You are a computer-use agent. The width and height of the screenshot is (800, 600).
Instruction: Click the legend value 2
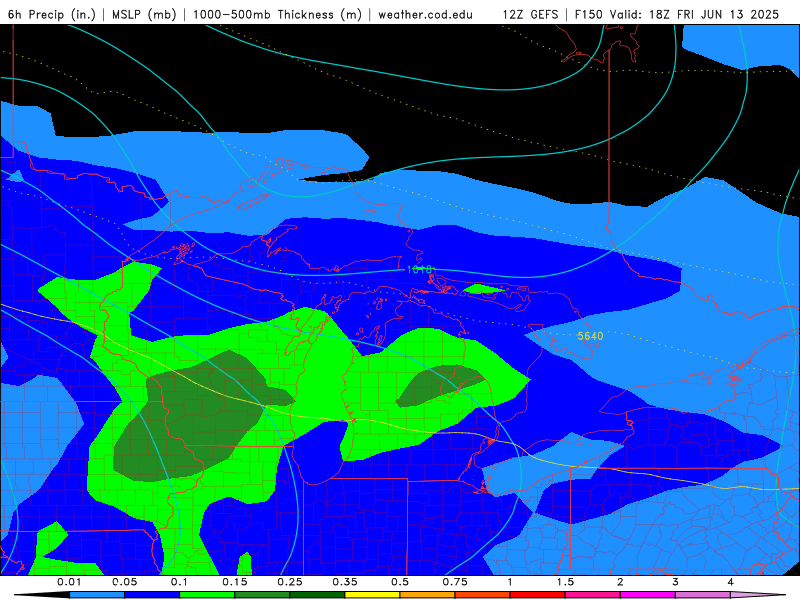coord(620,582)
